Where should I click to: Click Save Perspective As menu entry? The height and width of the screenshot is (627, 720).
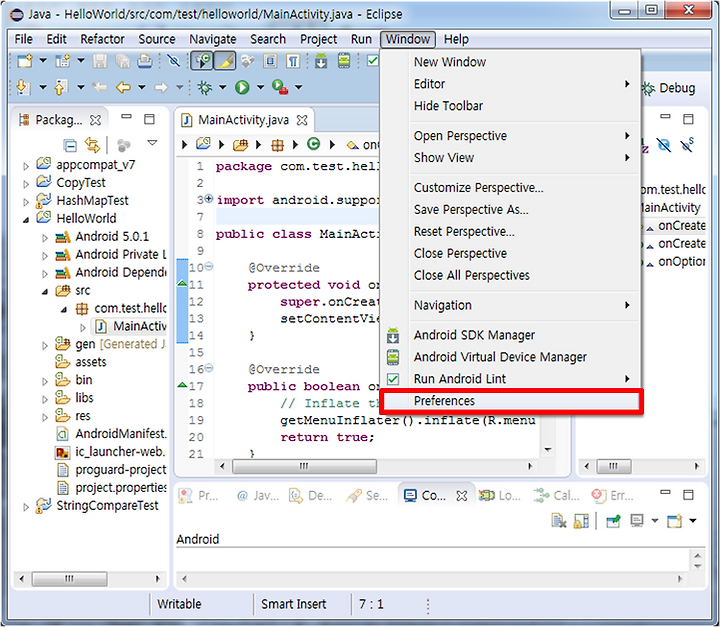pyautogui.click(x=512, y=210)
